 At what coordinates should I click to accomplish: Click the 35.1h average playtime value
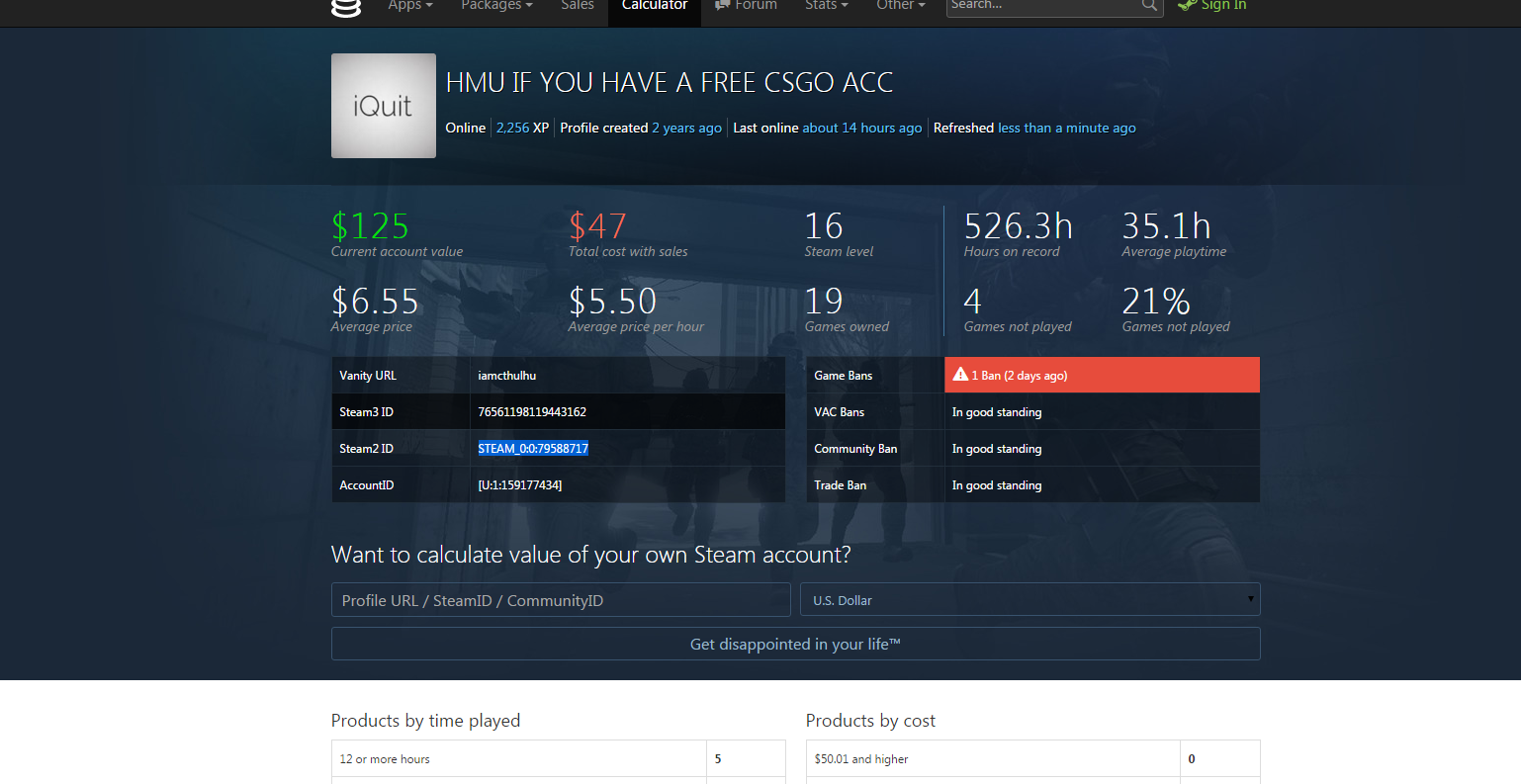point(1166,226)
